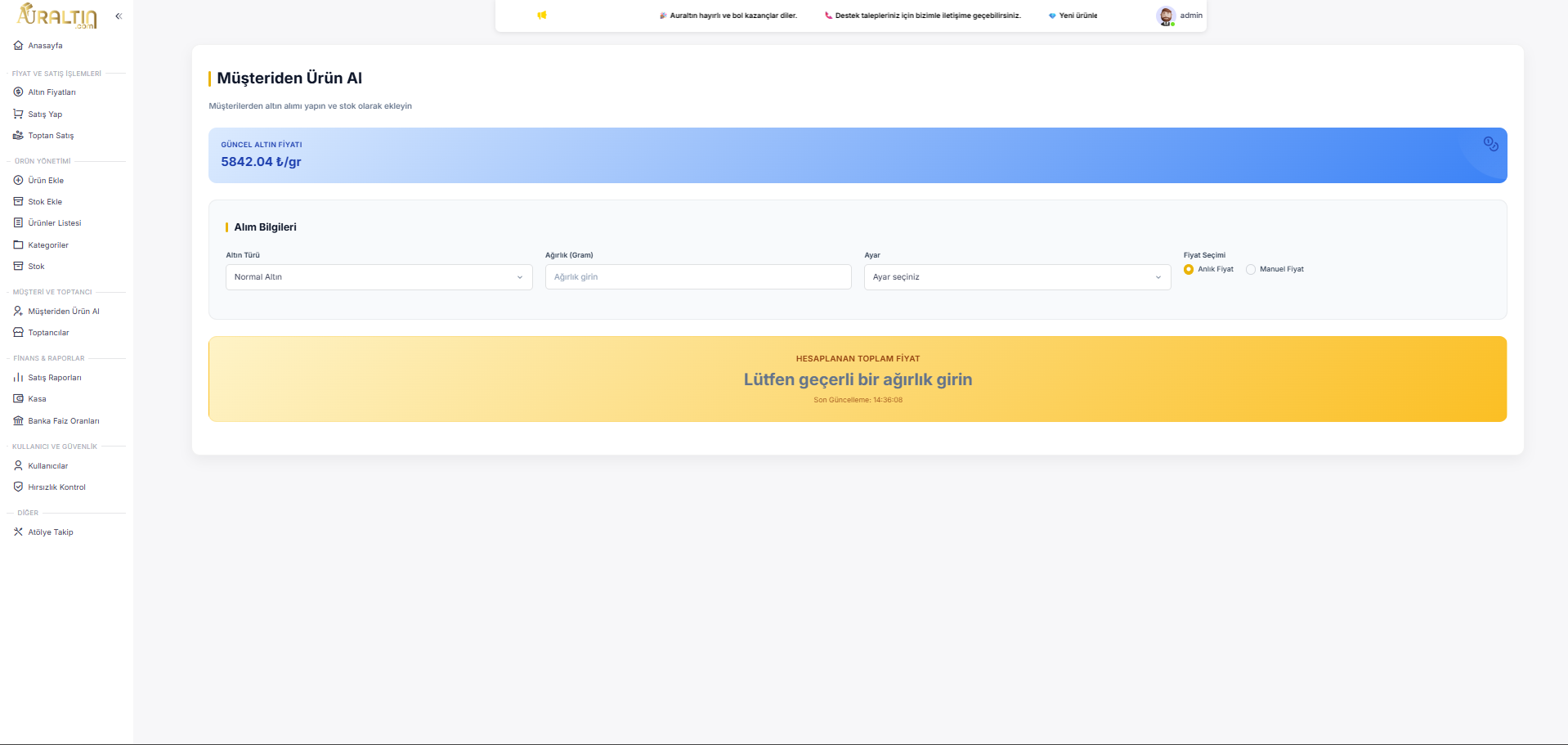Click the Satış Raporları chart icon
This screenshot has width=1568, height=745.
18,378
